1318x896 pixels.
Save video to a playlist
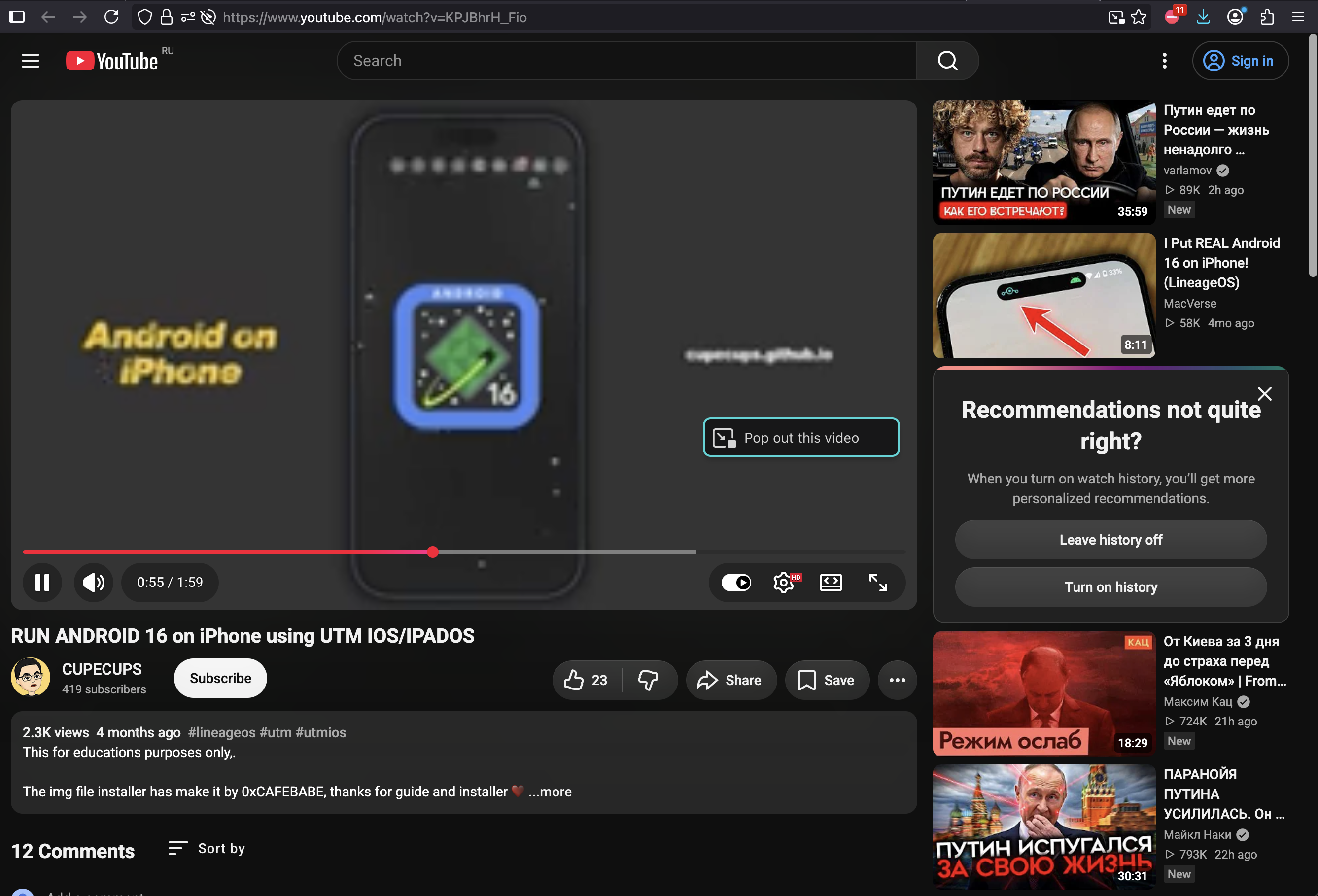pos(827,680)
